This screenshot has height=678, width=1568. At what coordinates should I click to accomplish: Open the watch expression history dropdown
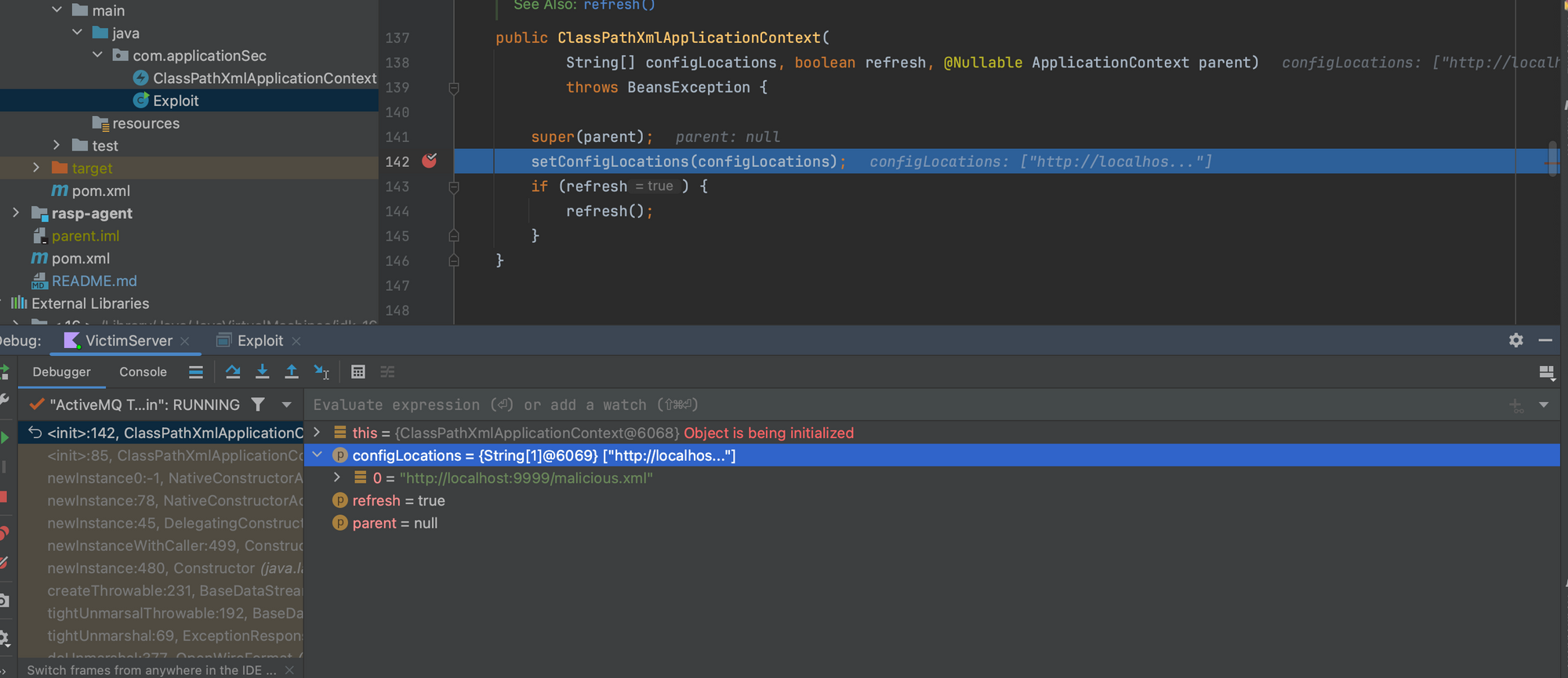(1544, 405)
